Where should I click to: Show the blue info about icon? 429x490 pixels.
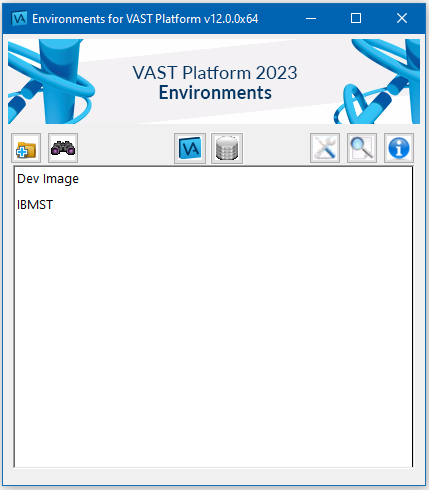click(399, 148)
